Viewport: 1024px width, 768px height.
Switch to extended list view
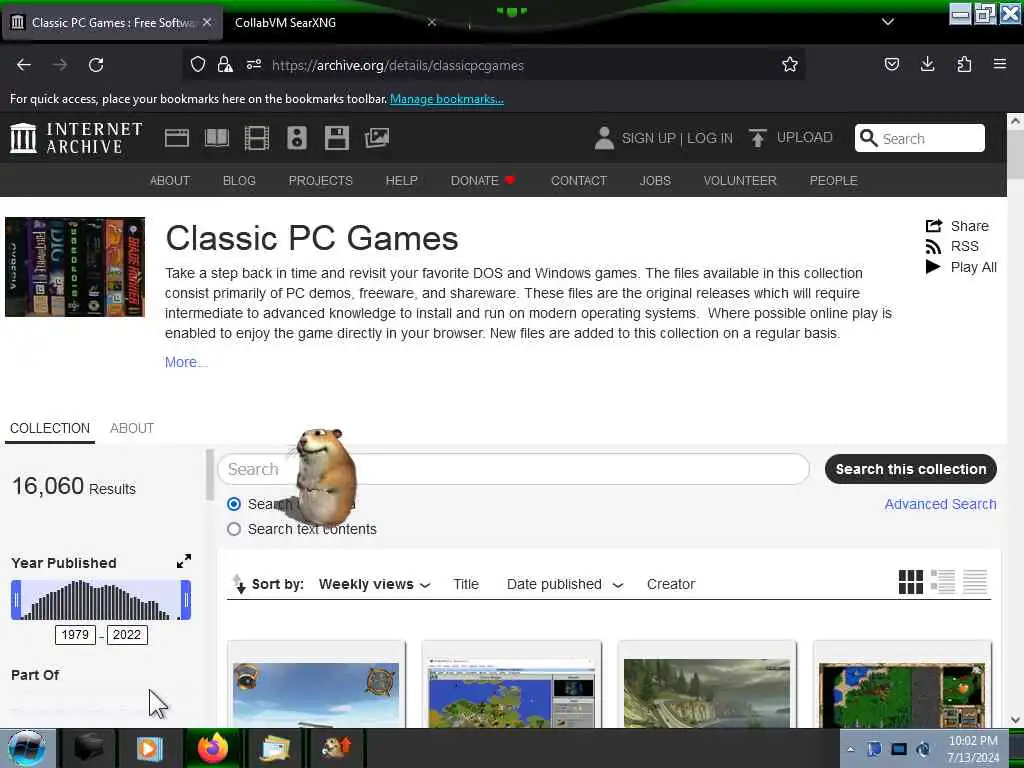943,581
